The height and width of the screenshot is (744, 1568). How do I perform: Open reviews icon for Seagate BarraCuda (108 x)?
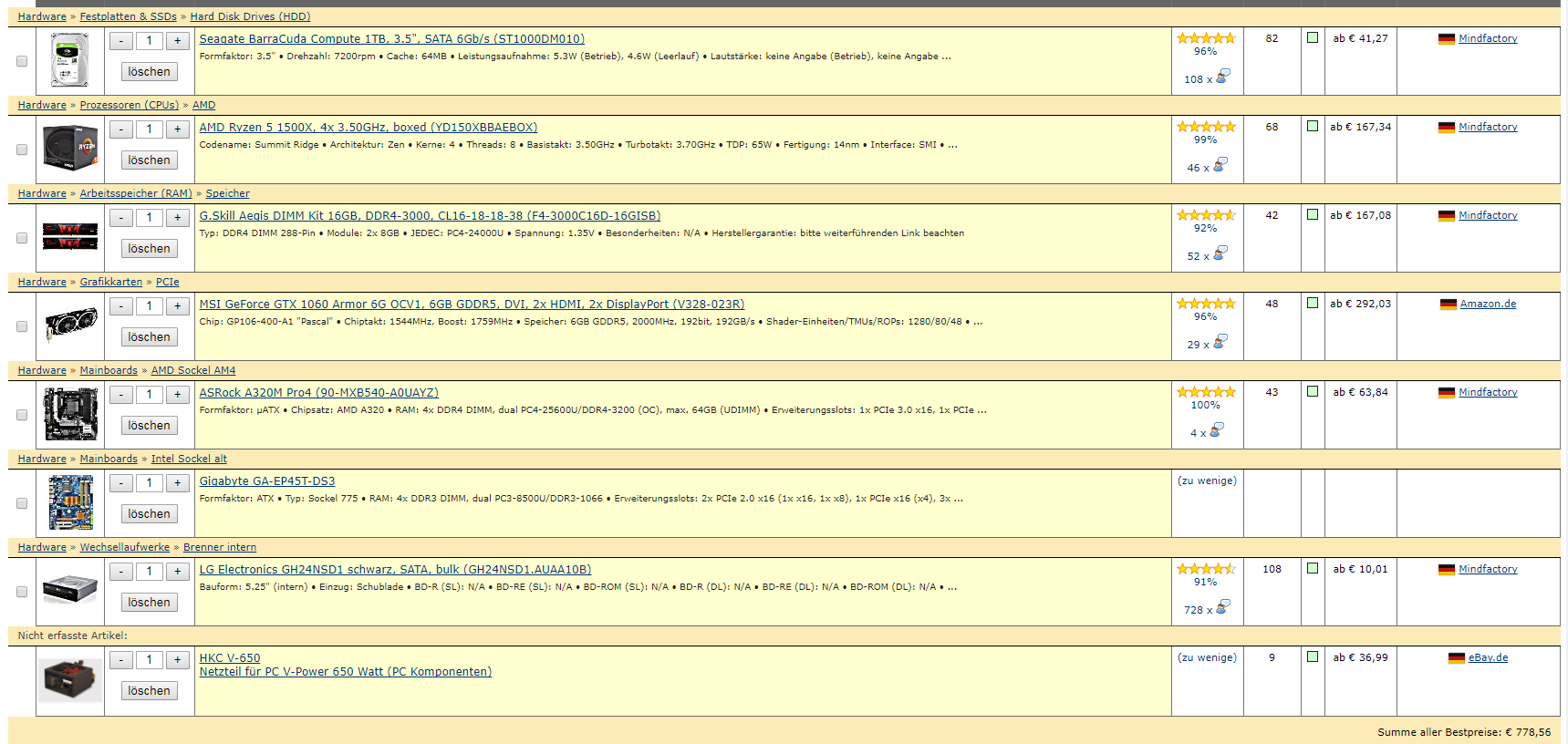(x=1223, y=76)
